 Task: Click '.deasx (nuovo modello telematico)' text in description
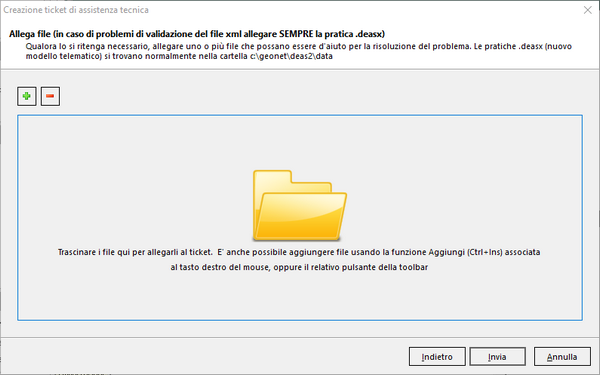[299, 51]
